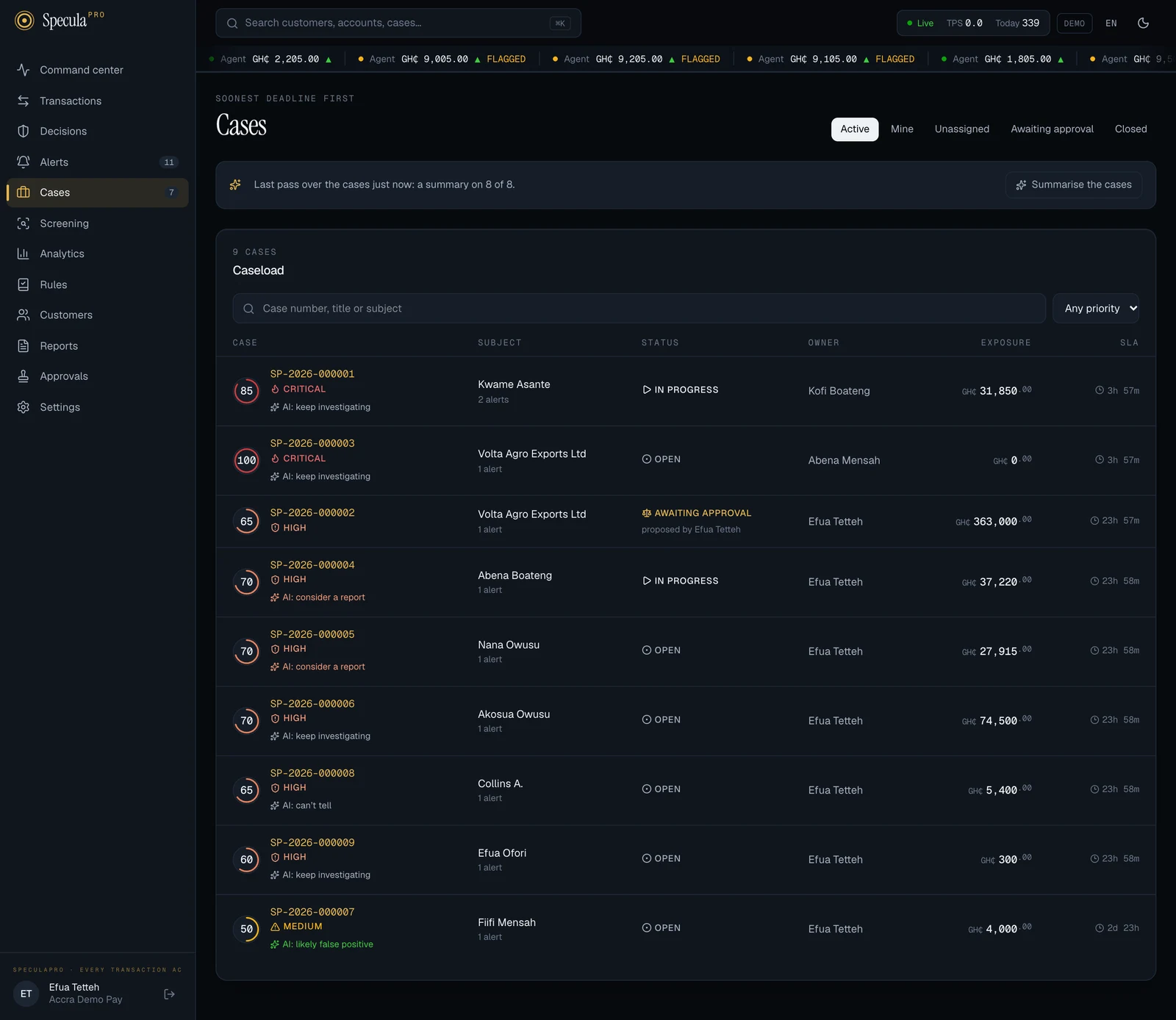1176x1020 pixels.
Task: Click the Today 339 counter
Action: [x=1017, y=23]
